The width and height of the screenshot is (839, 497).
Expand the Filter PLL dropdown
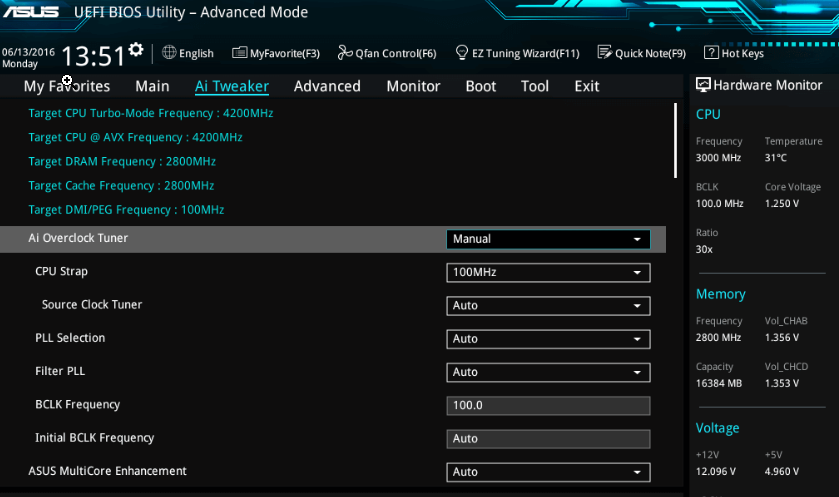click(x=548, y=372)
